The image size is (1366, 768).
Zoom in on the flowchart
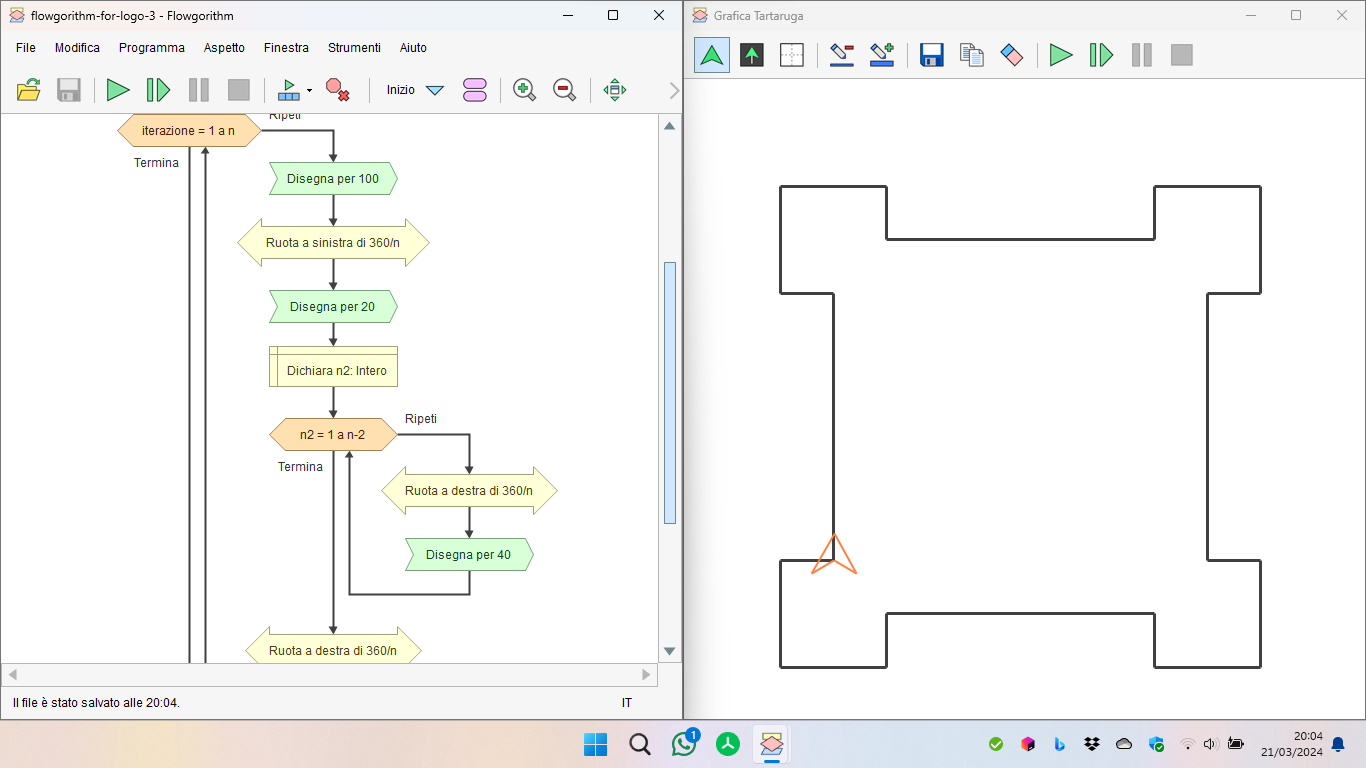click(x=524, y=90)
